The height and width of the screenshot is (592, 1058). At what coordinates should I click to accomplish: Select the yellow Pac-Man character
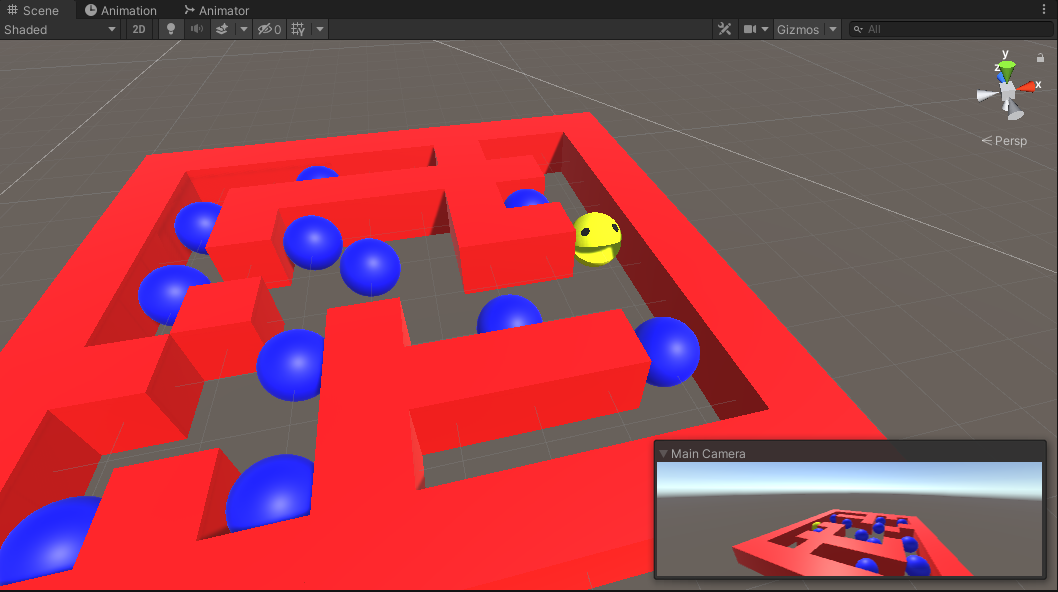point(597,238)
